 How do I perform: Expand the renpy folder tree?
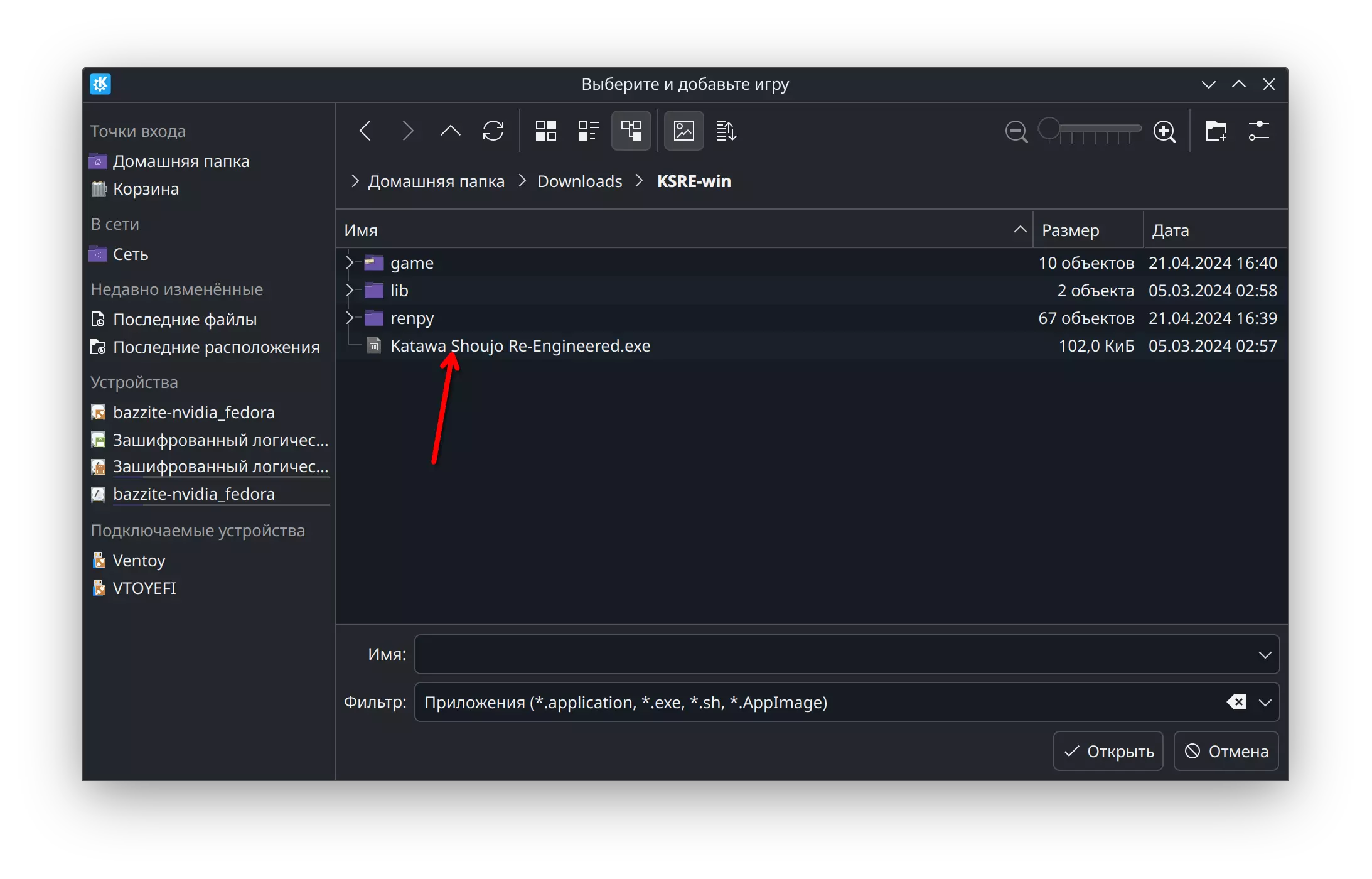coord(350,318)
